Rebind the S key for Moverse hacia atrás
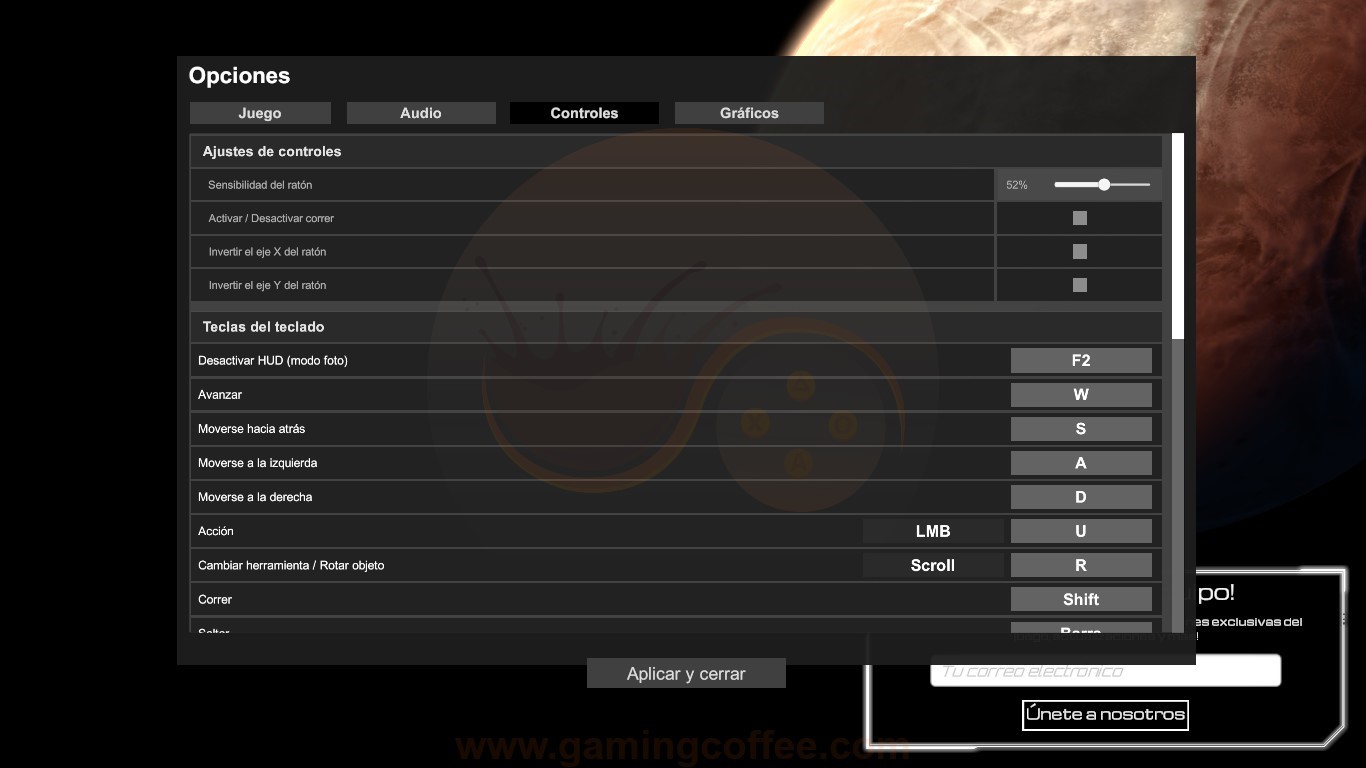This screenshot has width=1366, height=768. coord(1081,428)
